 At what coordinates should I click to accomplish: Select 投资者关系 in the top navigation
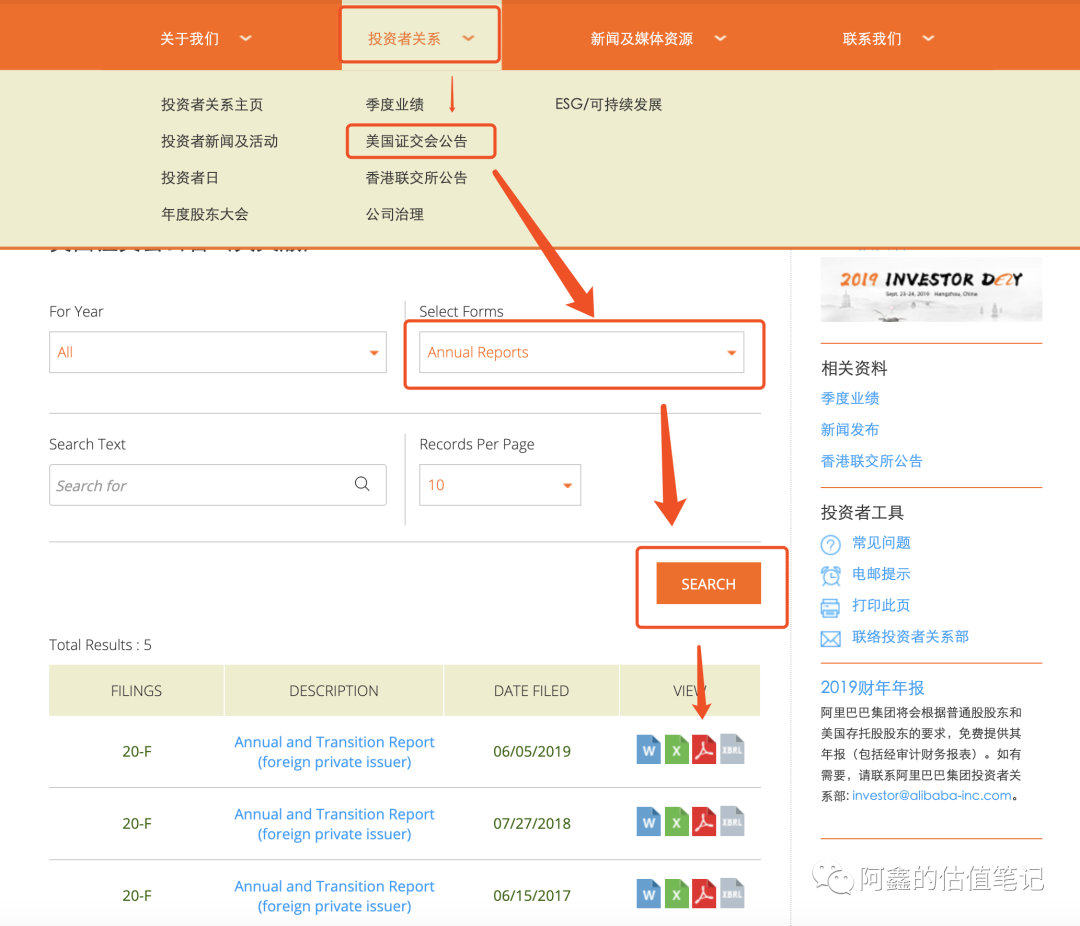pos(404,39)
